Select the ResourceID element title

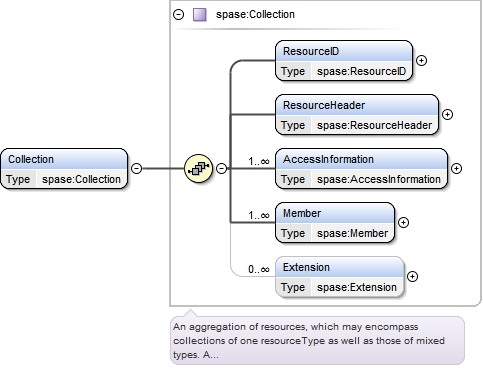311,51
